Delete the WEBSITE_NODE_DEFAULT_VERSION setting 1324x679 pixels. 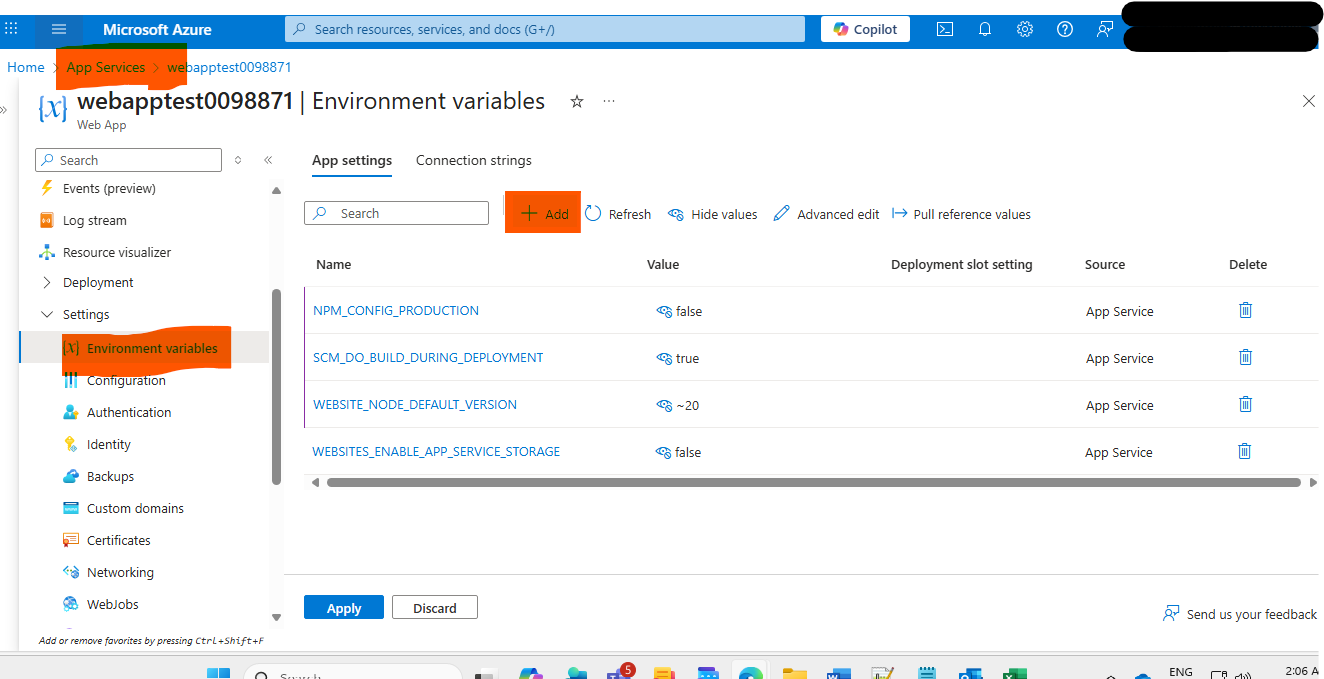tap(1245, 404)
